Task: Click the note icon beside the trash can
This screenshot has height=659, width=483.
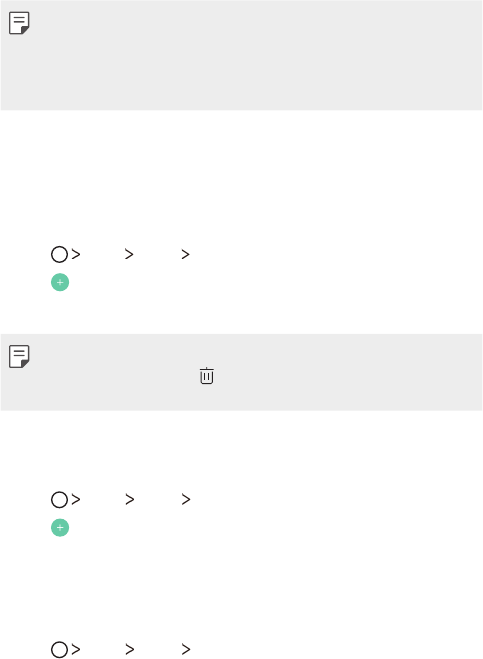Action: (x=19, y=356)
